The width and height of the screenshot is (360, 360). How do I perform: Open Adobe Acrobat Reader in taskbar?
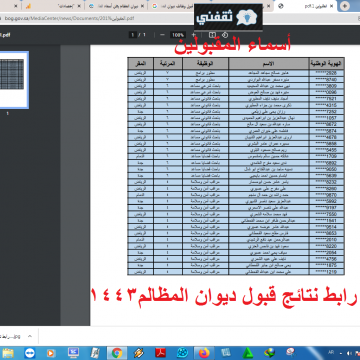pyautogui.click(x=160, y=353)
